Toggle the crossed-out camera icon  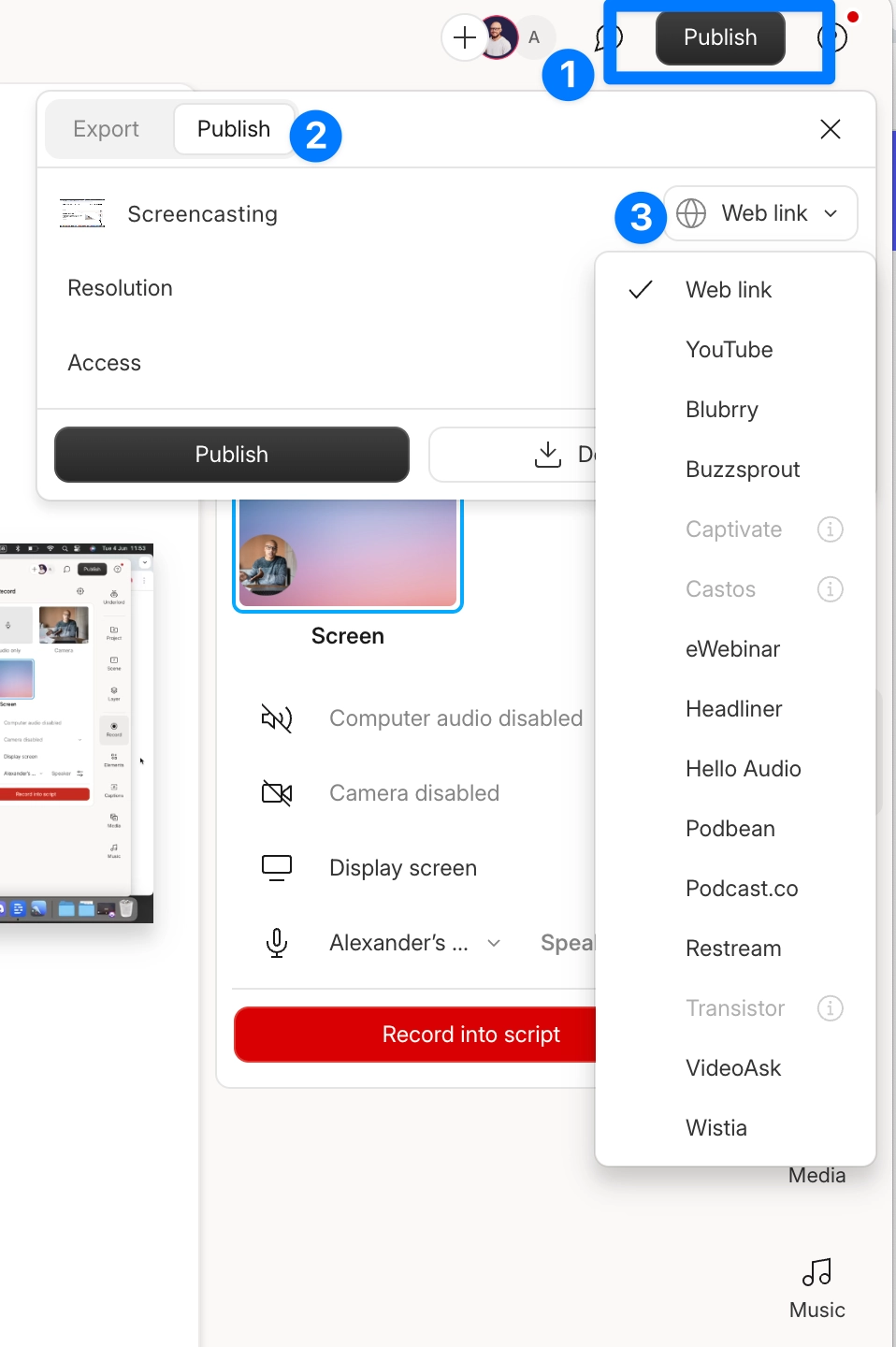pos(277,793)
